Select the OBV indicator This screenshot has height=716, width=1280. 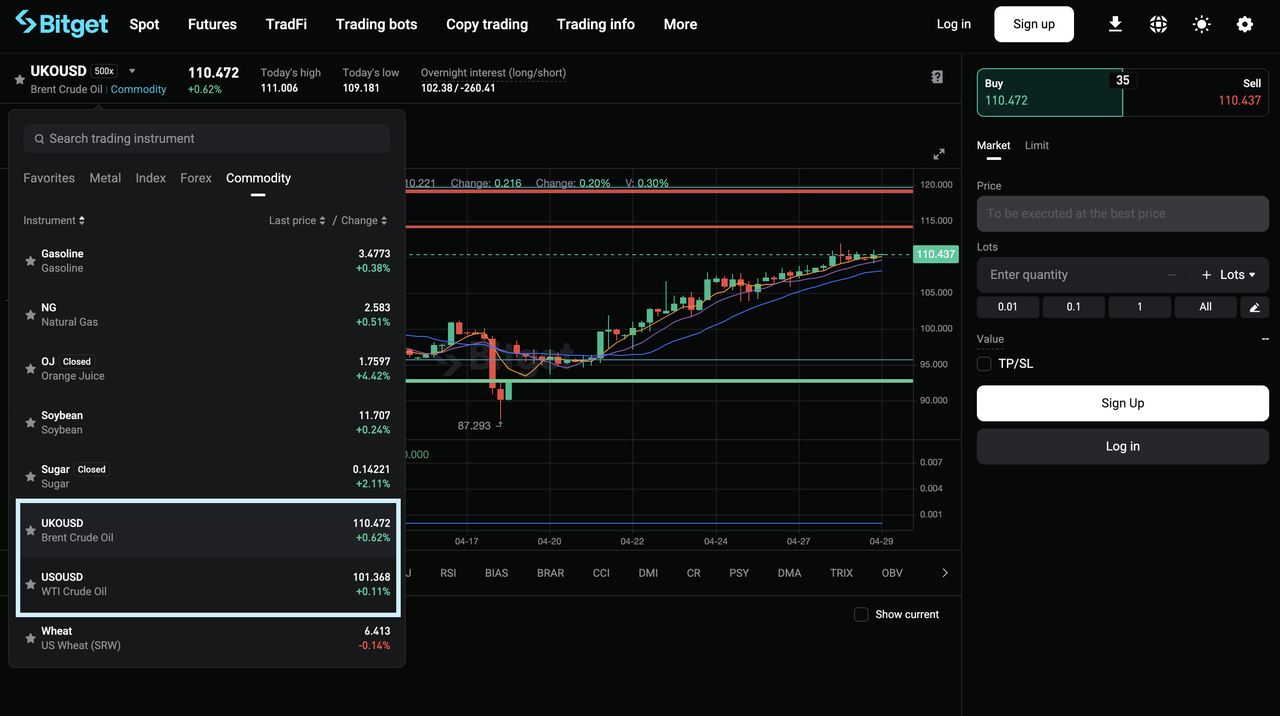click(892, 573)
